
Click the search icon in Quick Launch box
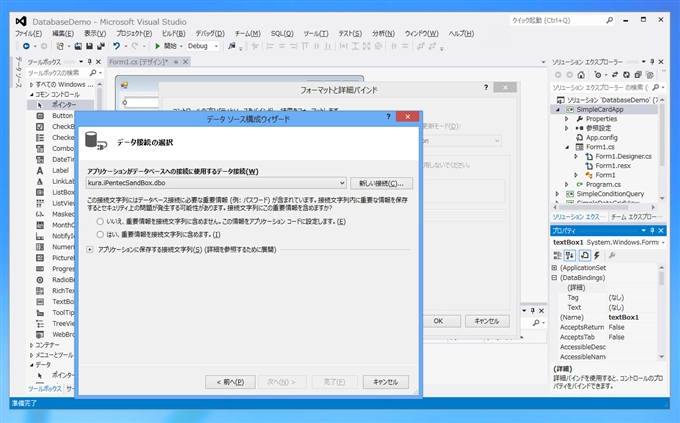[609, 20]
